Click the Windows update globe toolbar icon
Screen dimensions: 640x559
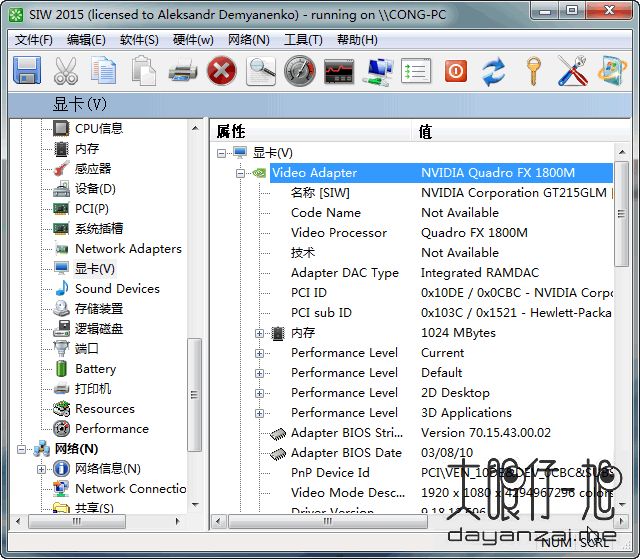coord(612,71)
